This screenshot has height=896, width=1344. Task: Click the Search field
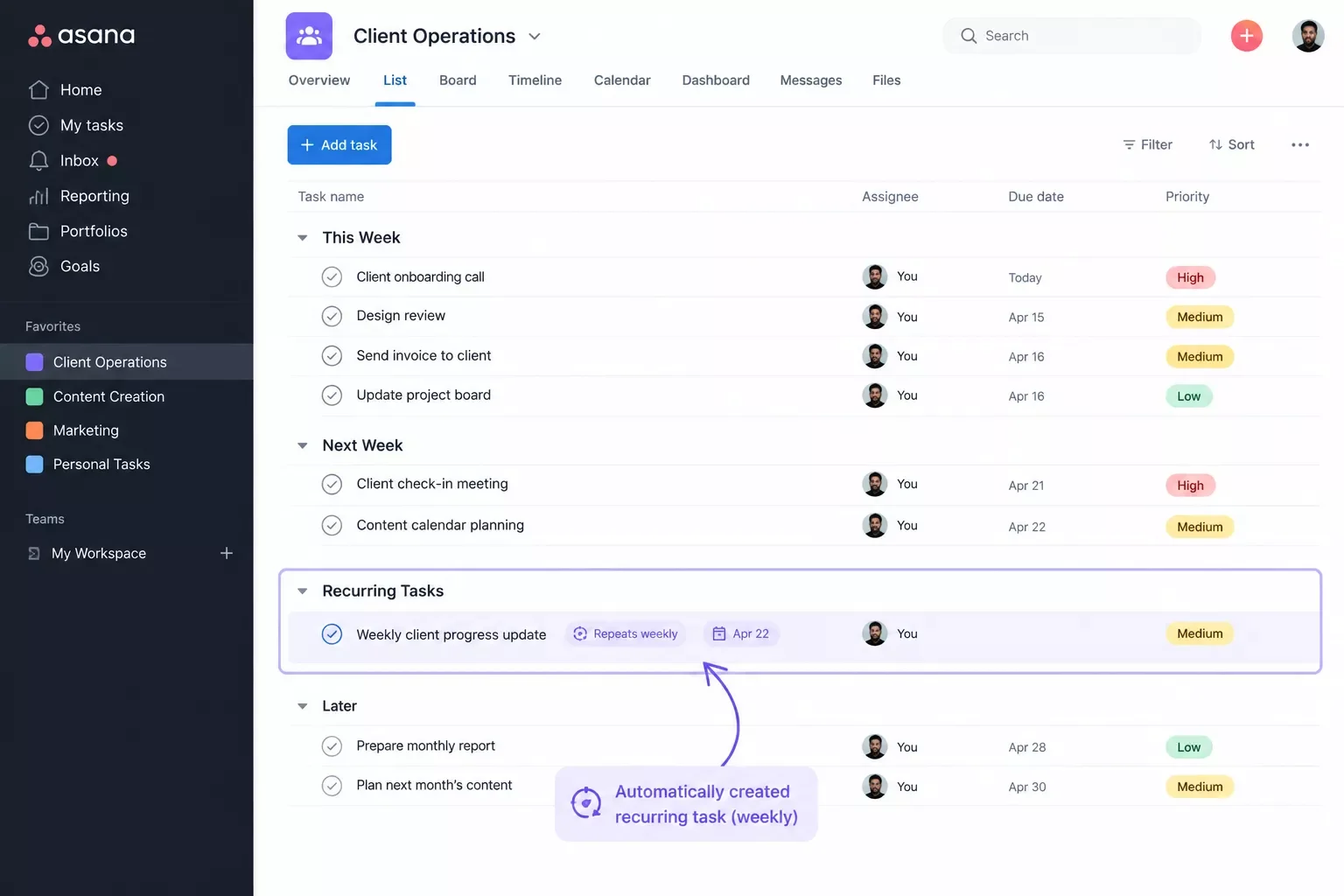[x=1072, y=36]
